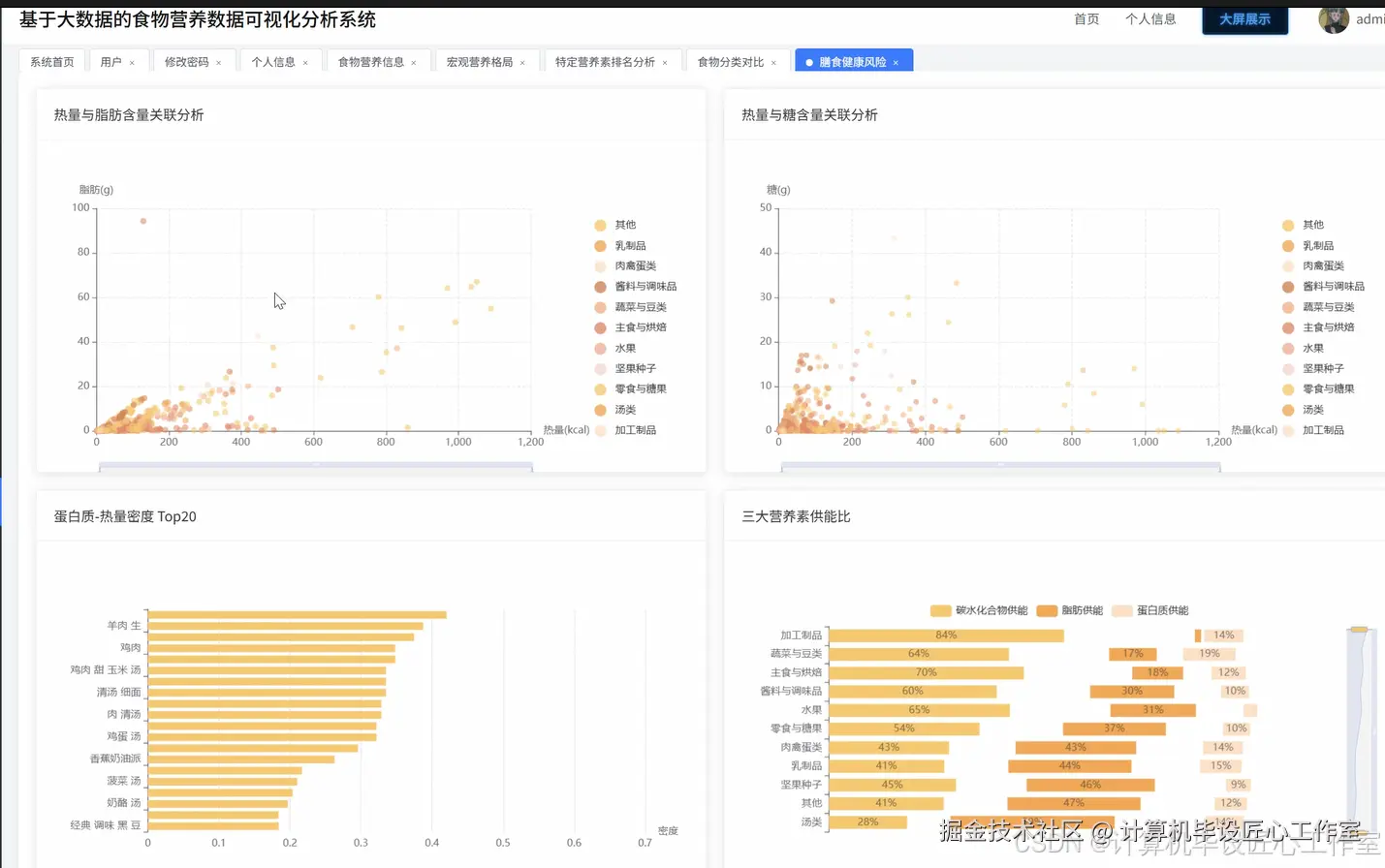Hide 肉禽蛋类 series in sugar chart legend
This screenshot has height=868, width=1385.
coord(1313,266)
